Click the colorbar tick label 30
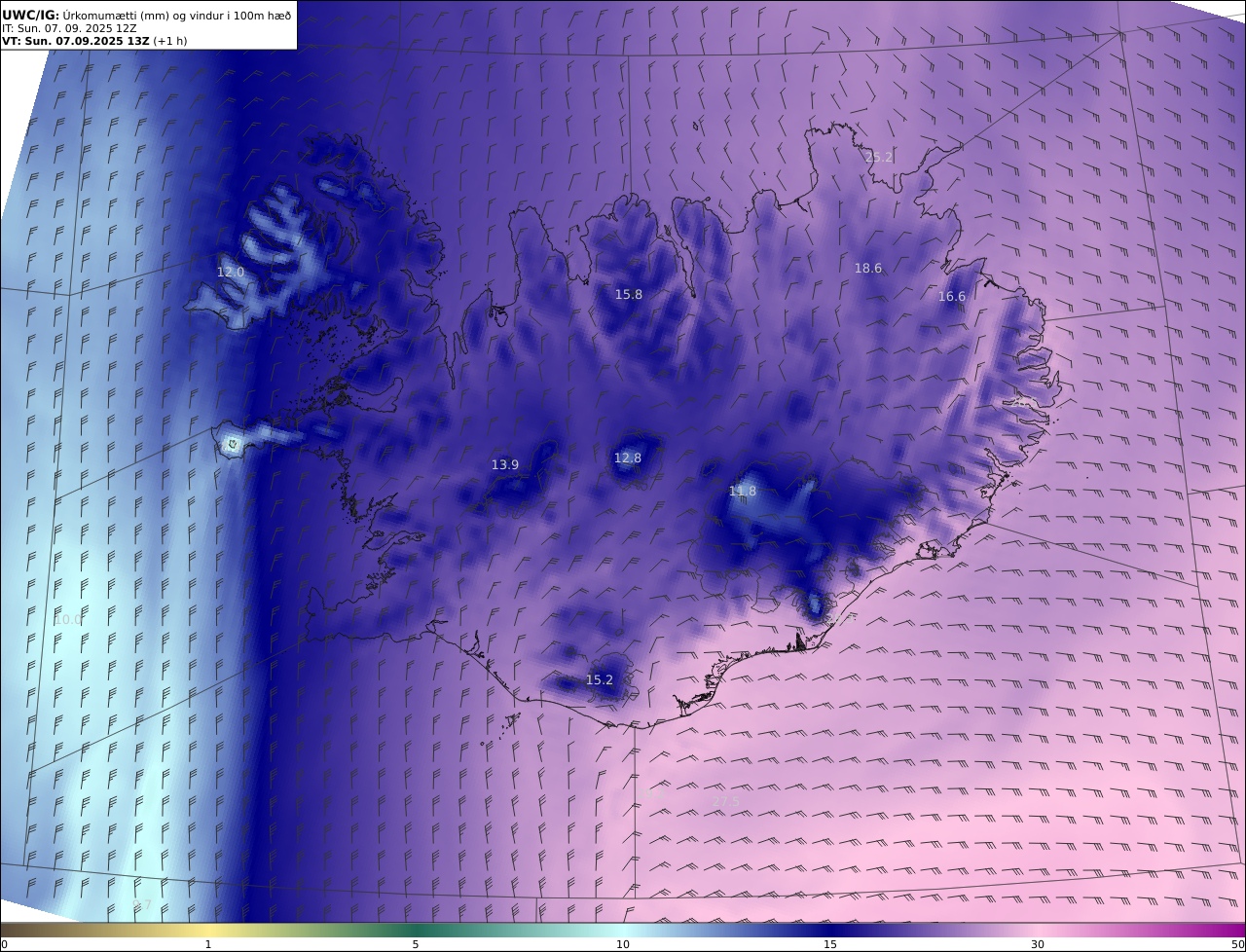The image size is (1246, 952). (1038, 944)
